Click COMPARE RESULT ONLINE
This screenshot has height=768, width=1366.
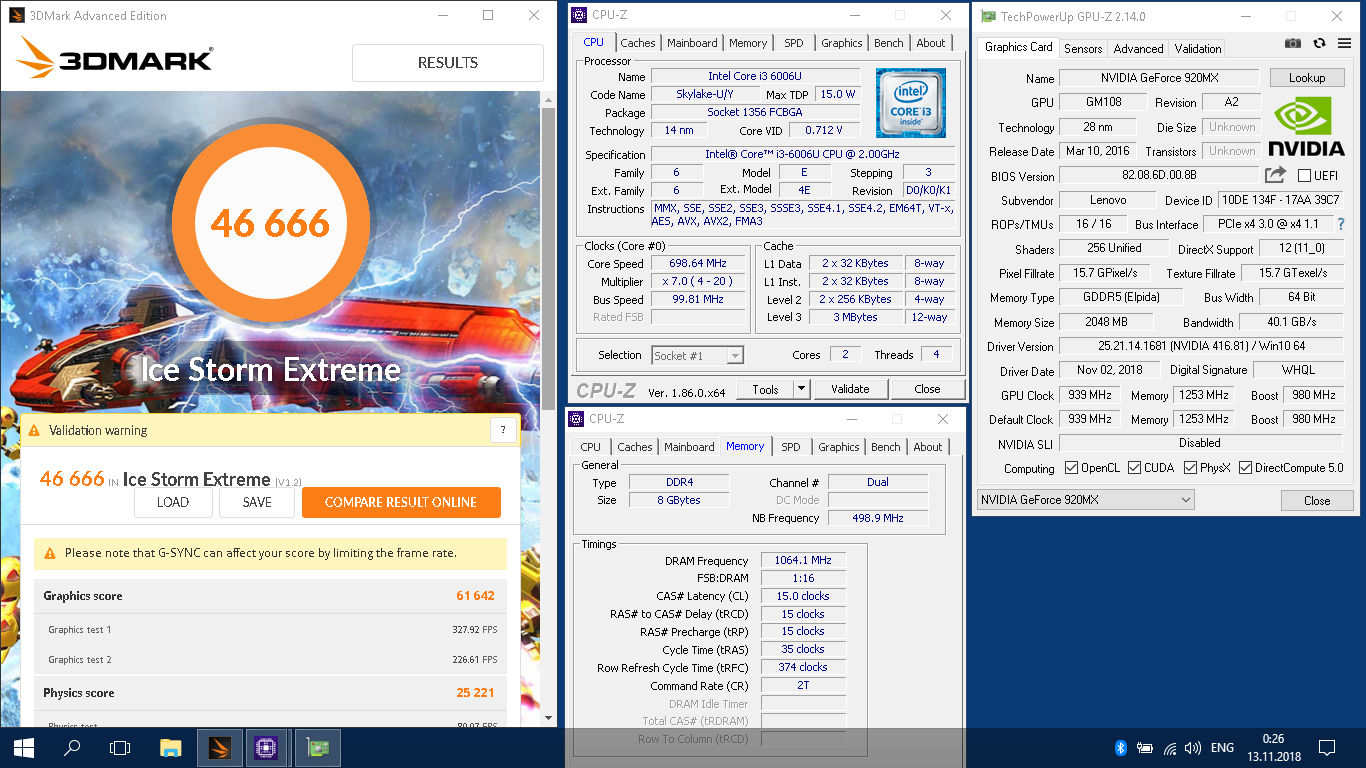[x=401, y=502]
